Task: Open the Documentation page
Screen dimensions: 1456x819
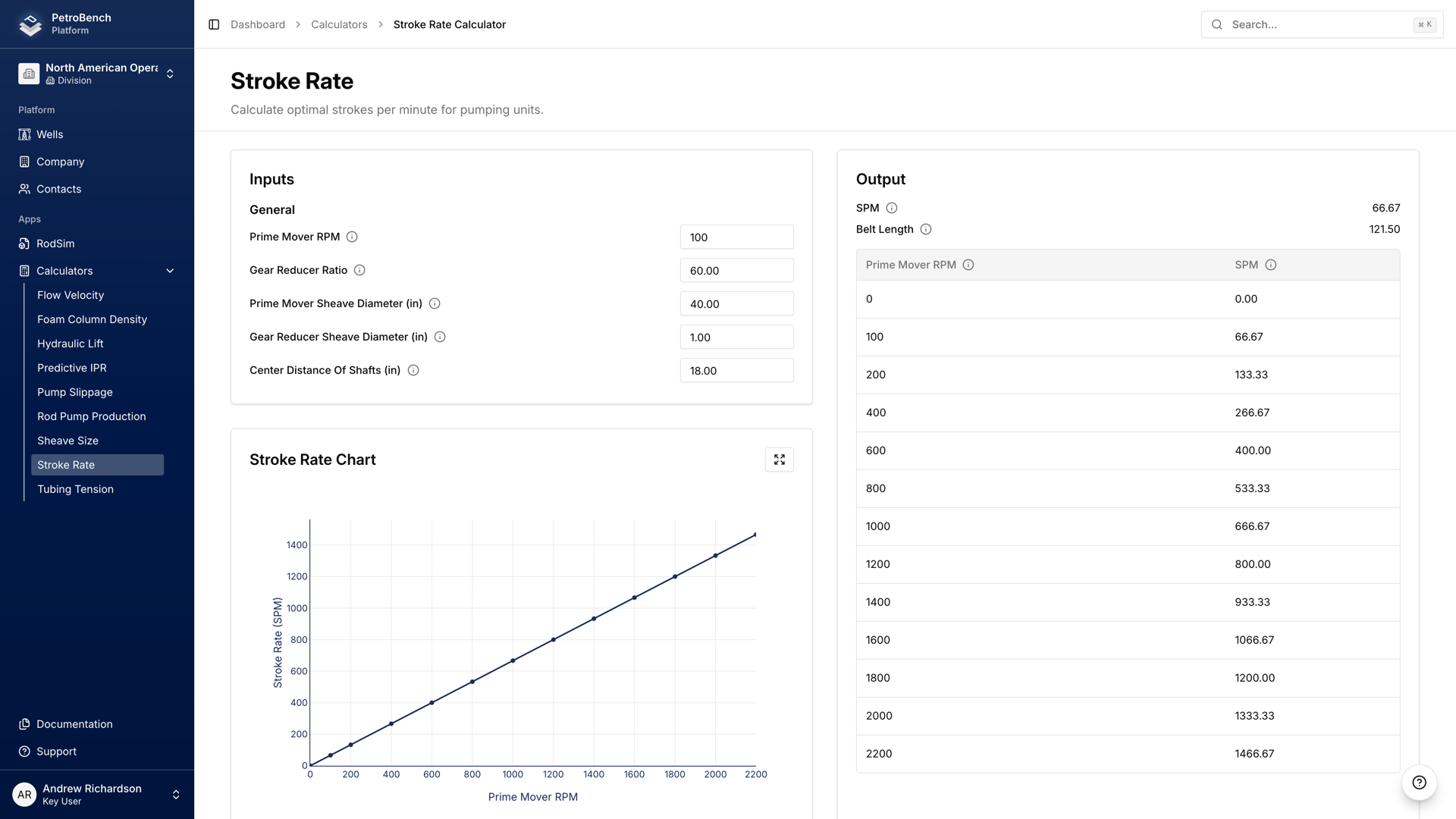Action: click(x=74, y=724)
